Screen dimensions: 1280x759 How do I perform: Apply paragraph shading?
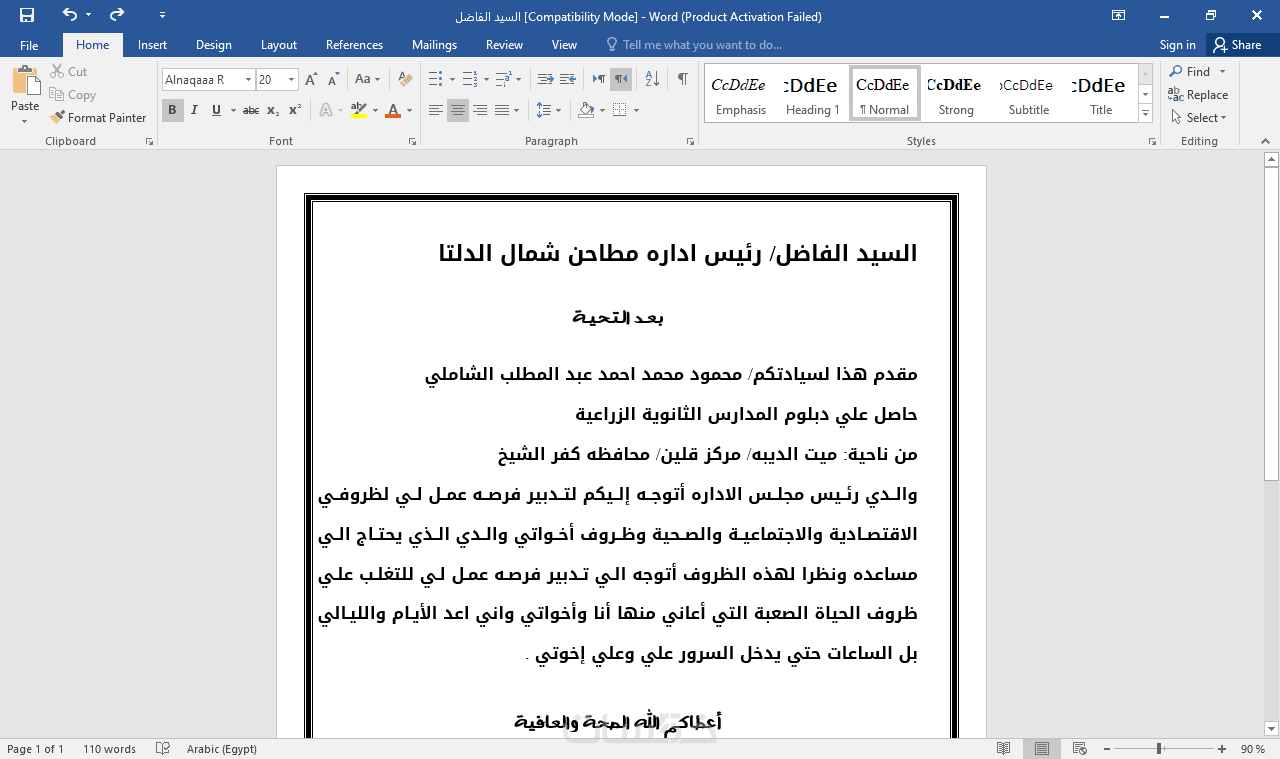[x=587, y=110]
